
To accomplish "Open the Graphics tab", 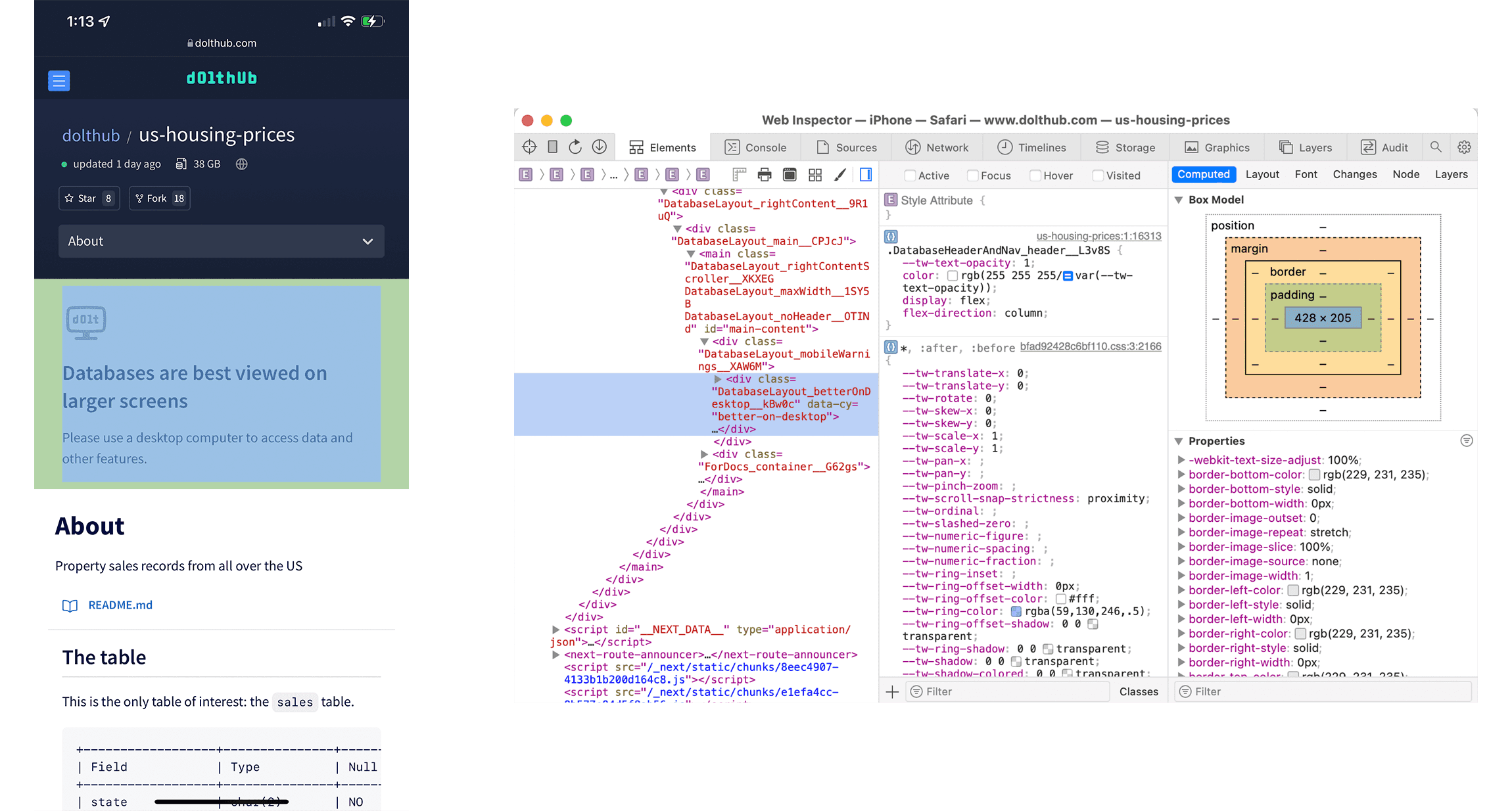I will tap(1217, 147).
